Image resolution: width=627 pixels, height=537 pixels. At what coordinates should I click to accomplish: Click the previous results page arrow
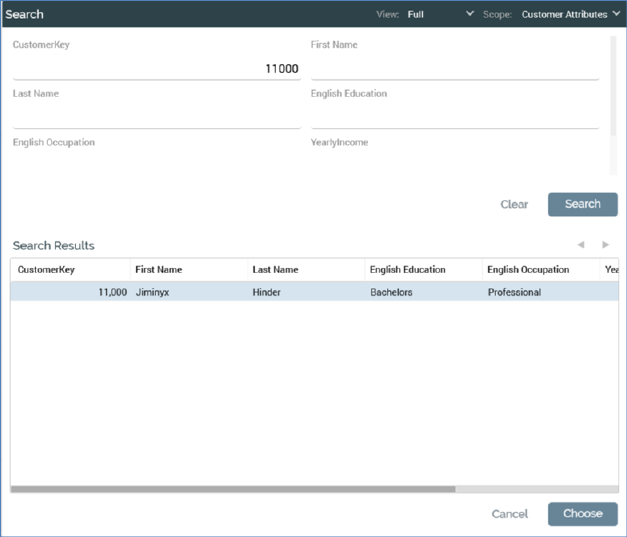click(581, 245)
